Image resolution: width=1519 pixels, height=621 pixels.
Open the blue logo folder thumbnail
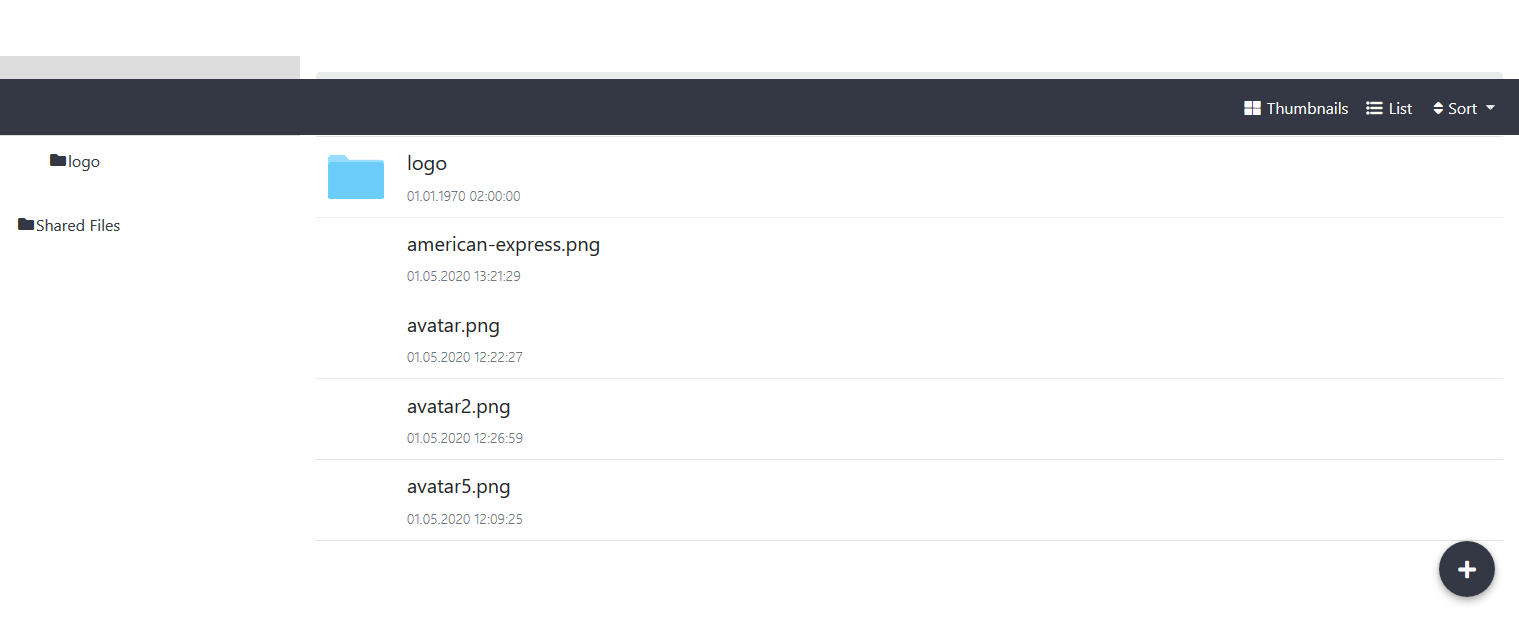[x=355, y=177]
